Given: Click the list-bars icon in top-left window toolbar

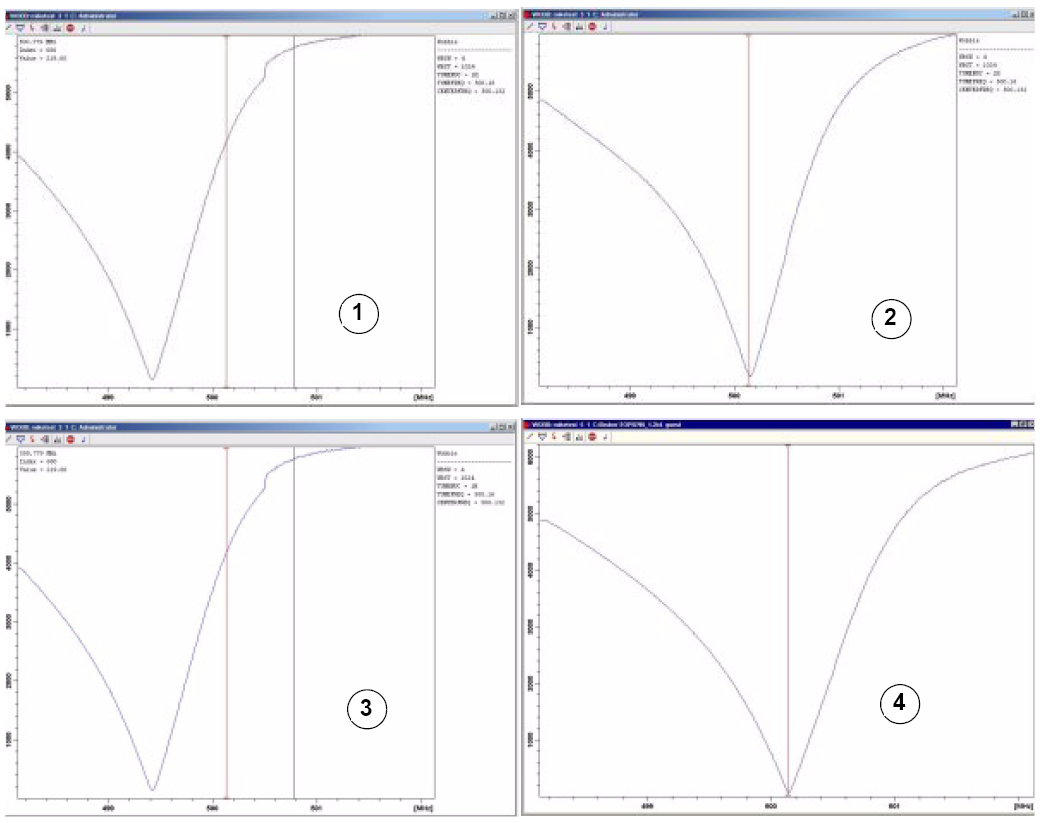Looking at the screenshot, I should click(x=45, y=28).
